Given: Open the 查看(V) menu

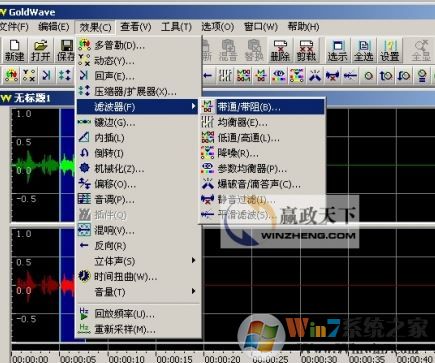Looking at the screenshot, I should pos(136,27).
